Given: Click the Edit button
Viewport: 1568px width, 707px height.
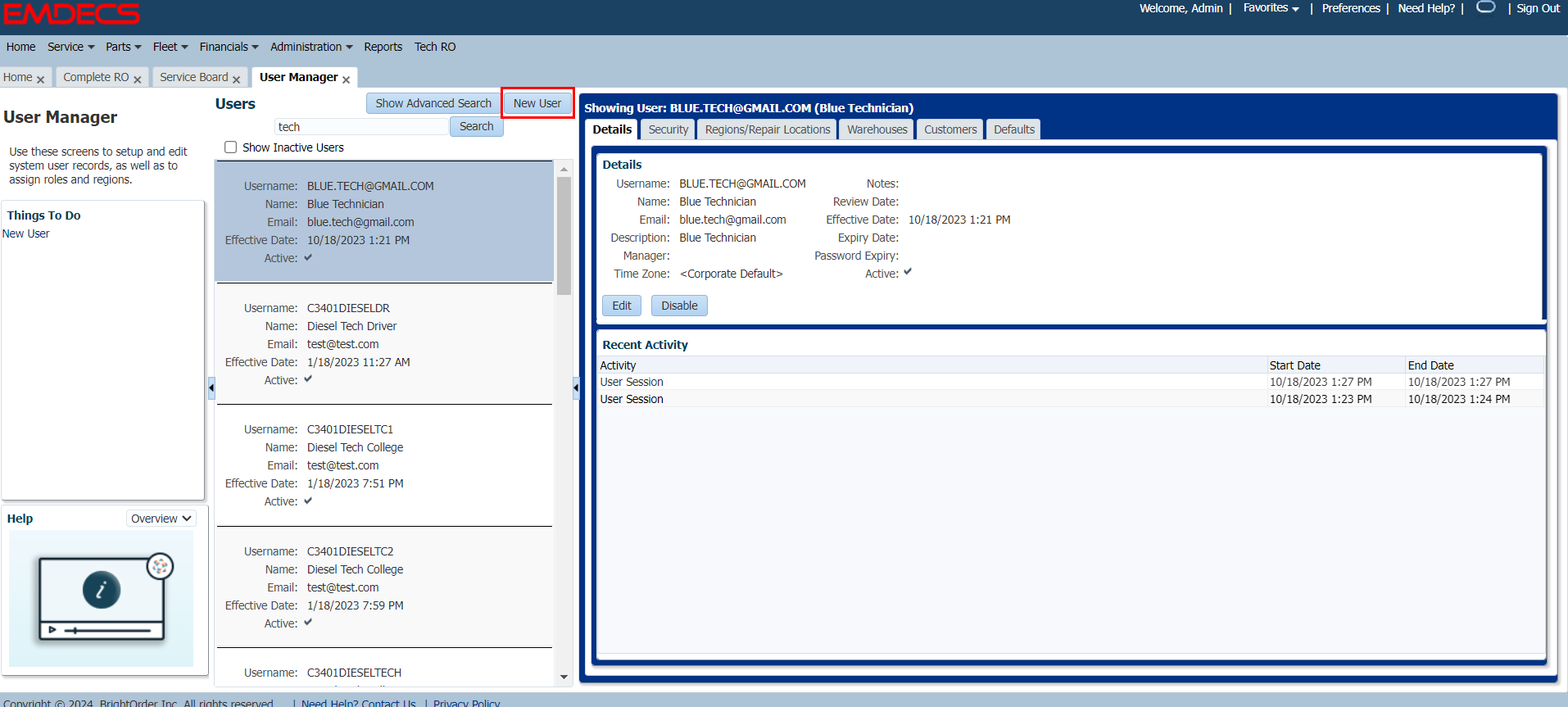Looking at the screenshot, I should [x=622, y=306].
